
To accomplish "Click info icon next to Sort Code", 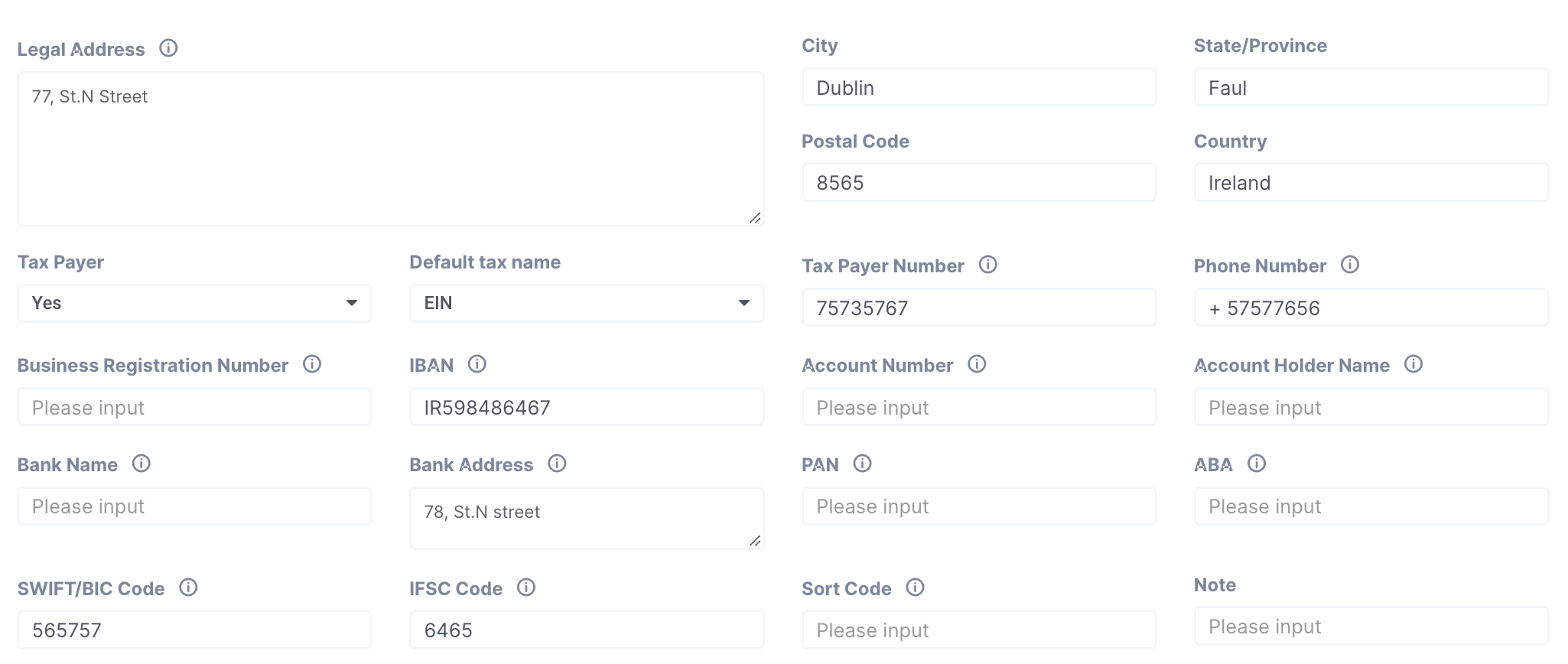I will tap(916, 588).
